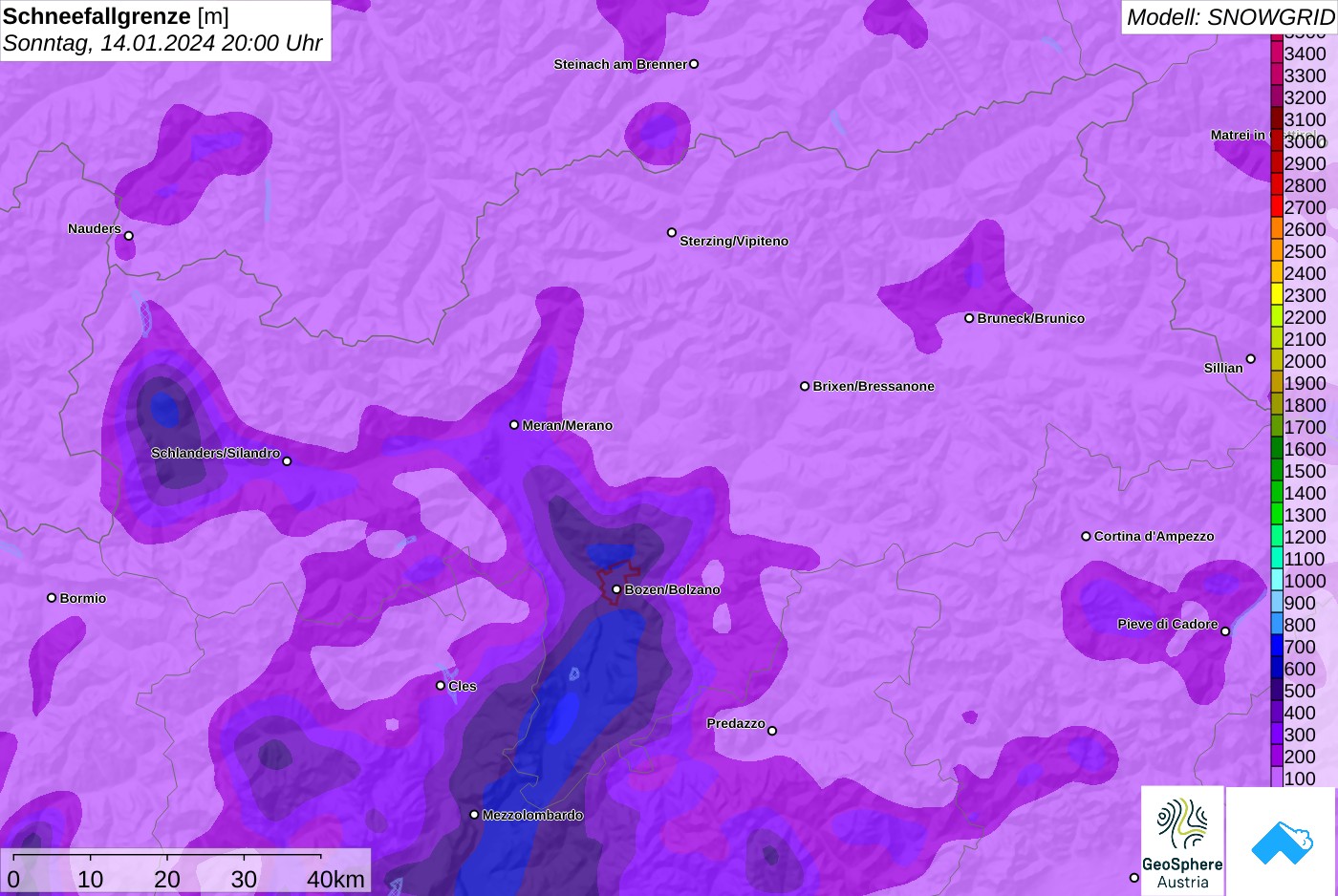Click the Mezzolombardo location marker

474,815
